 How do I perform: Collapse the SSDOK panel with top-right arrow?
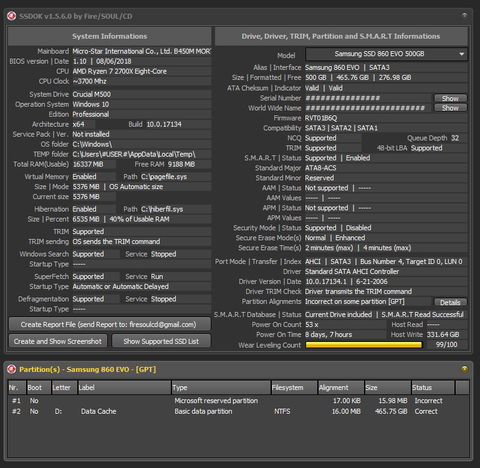[x=464, y=15]
